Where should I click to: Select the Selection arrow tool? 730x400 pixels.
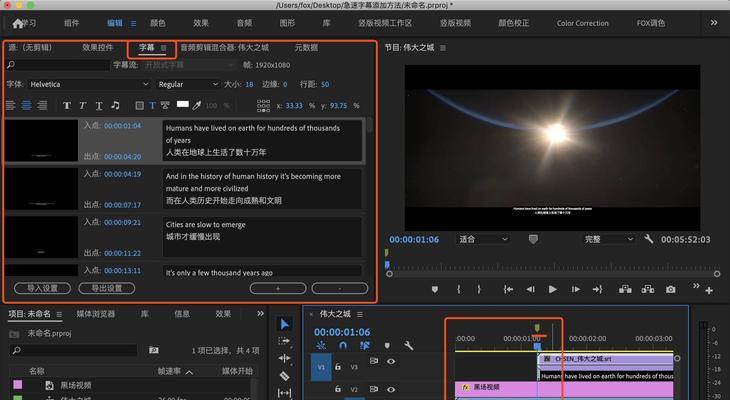click(284, 323)
